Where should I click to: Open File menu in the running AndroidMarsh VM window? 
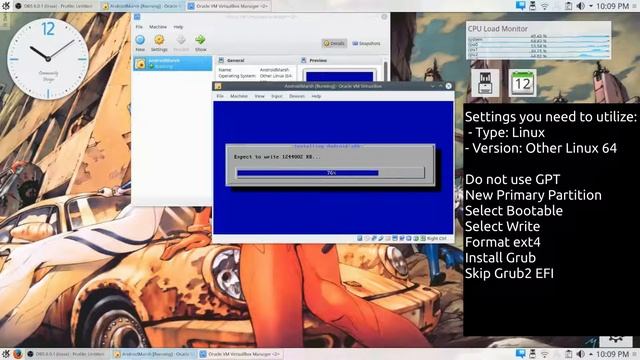point(220,96)
